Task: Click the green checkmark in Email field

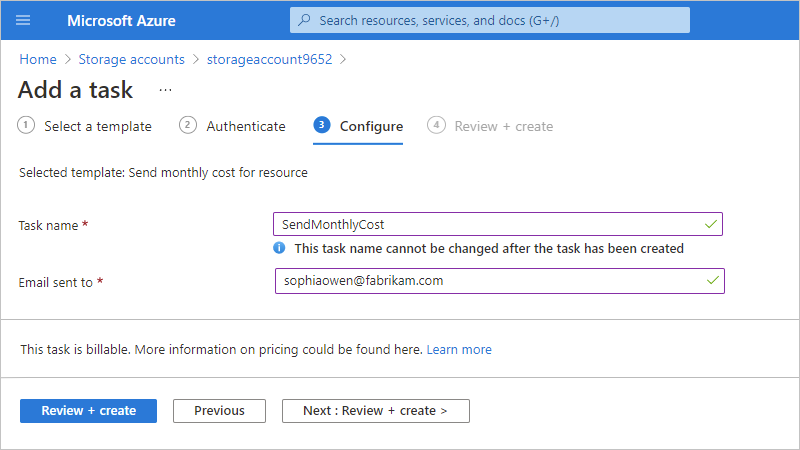Action: click(713, 280)
